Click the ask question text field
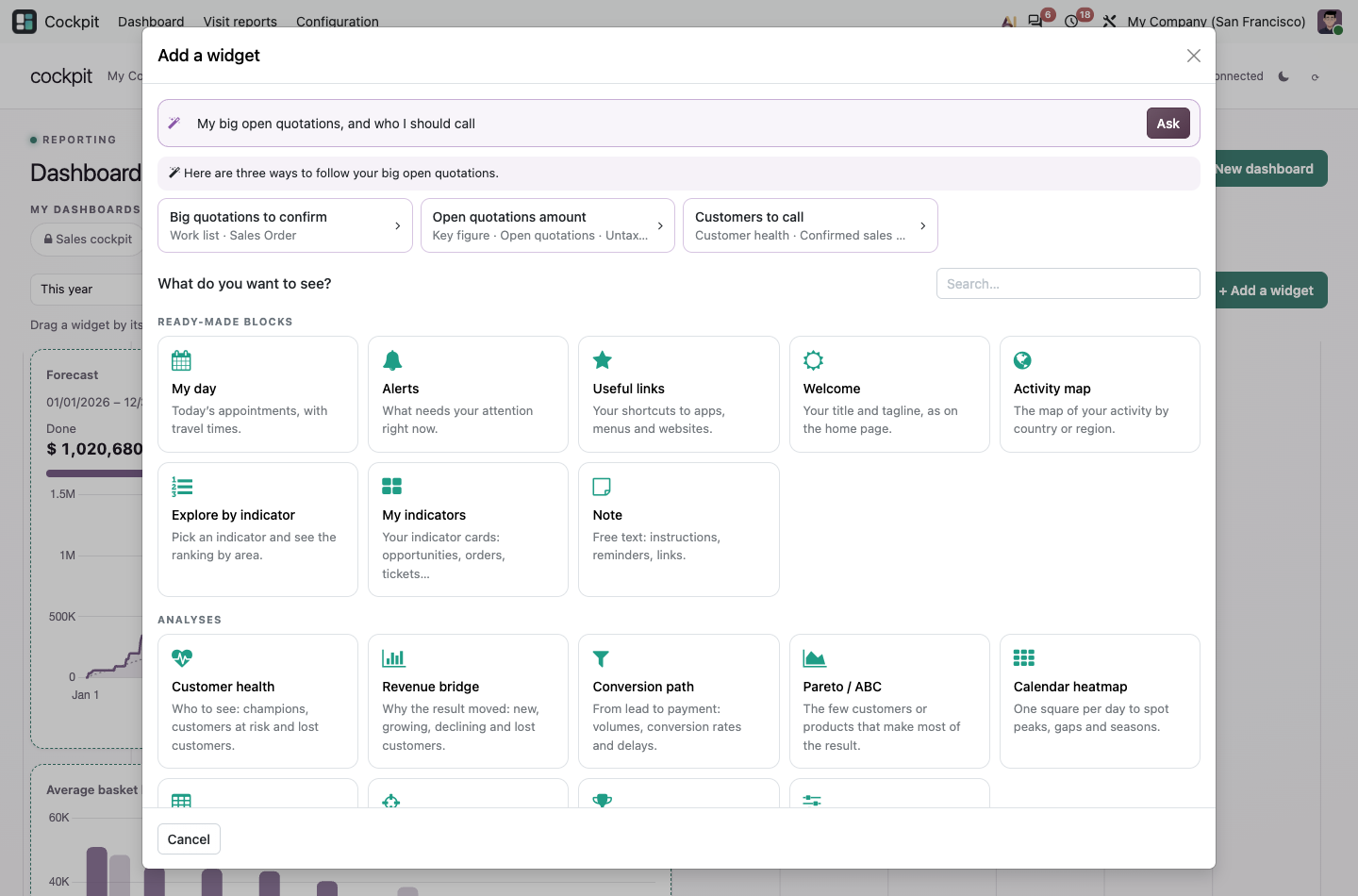 [665, 124]
